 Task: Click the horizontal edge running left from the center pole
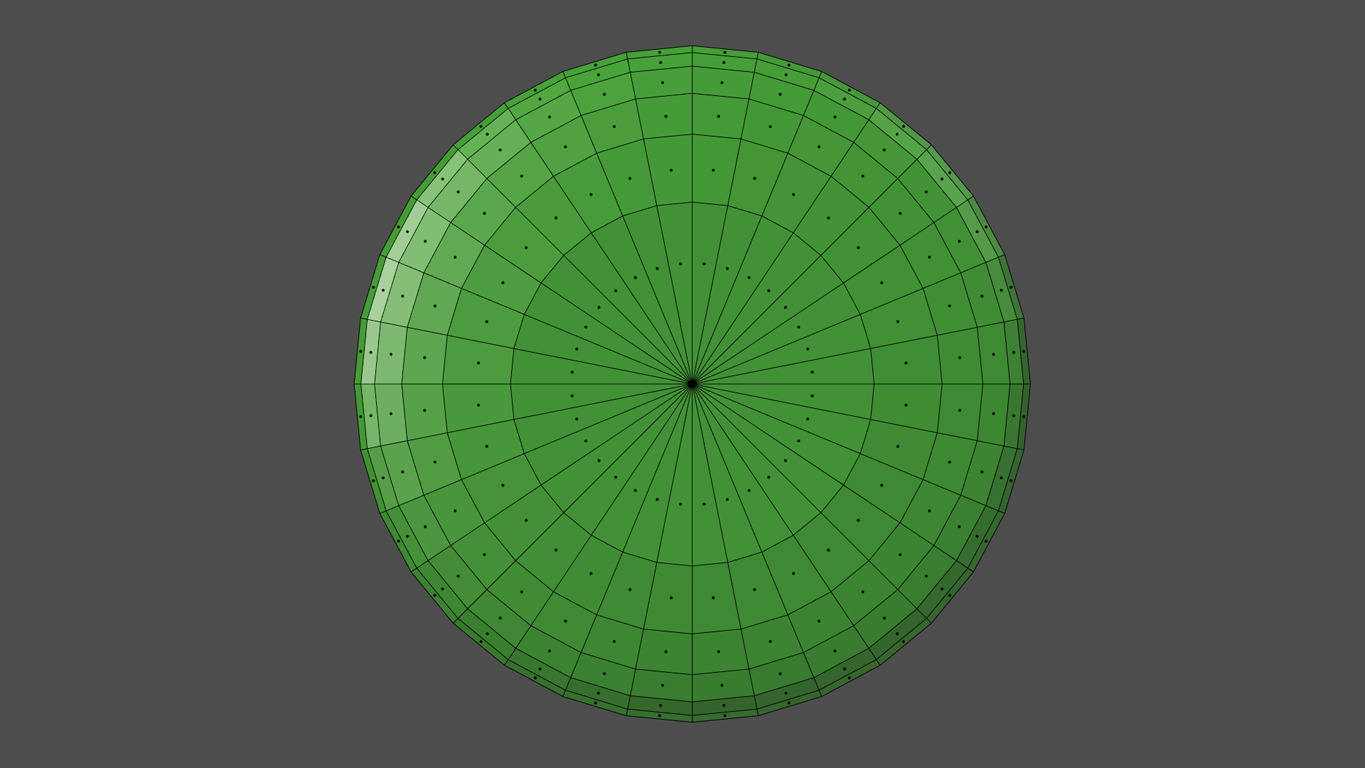point(600,384)
